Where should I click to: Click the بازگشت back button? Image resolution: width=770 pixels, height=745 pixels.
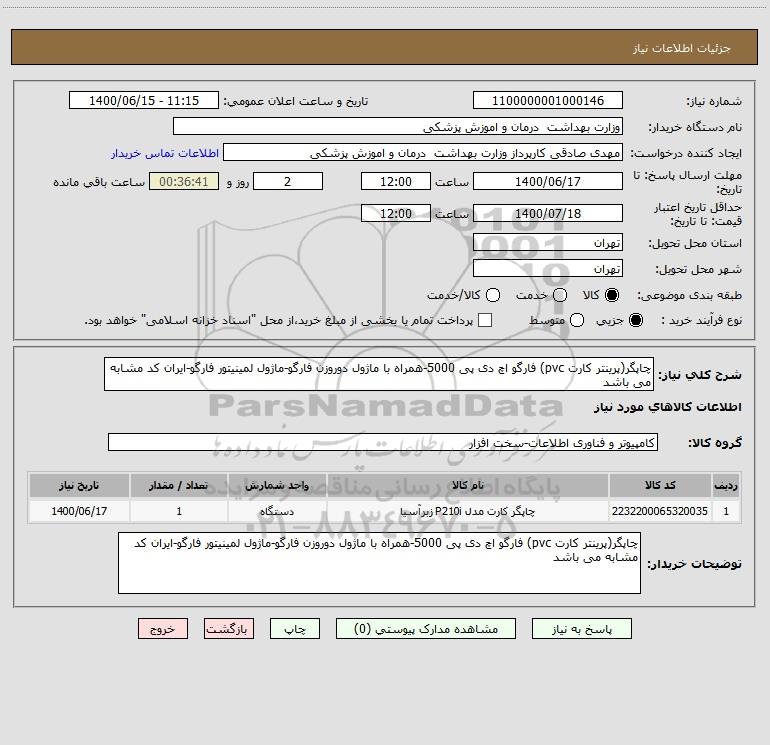click(x=229, y=629)
